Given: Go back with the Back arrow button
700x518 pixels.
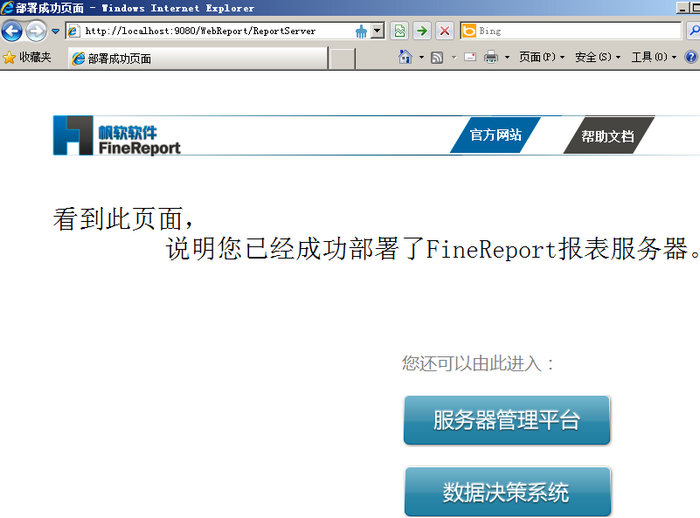Looking at the screenshot, I should point(12,31).
